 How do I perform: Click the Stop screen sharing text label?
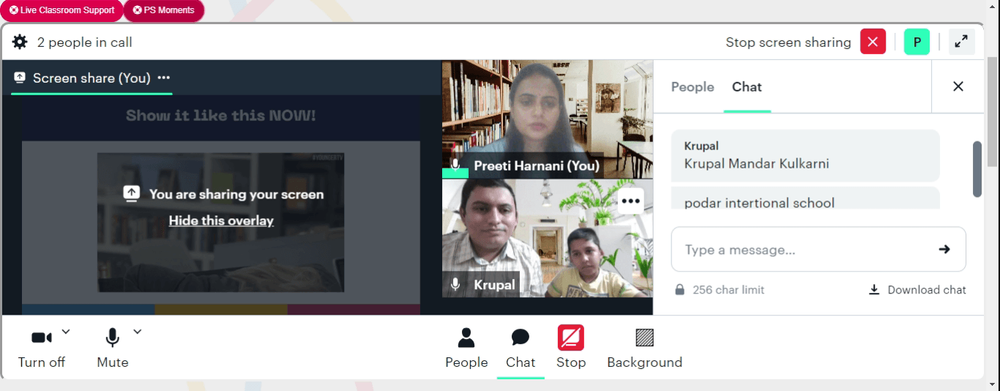tap(788, 42)
